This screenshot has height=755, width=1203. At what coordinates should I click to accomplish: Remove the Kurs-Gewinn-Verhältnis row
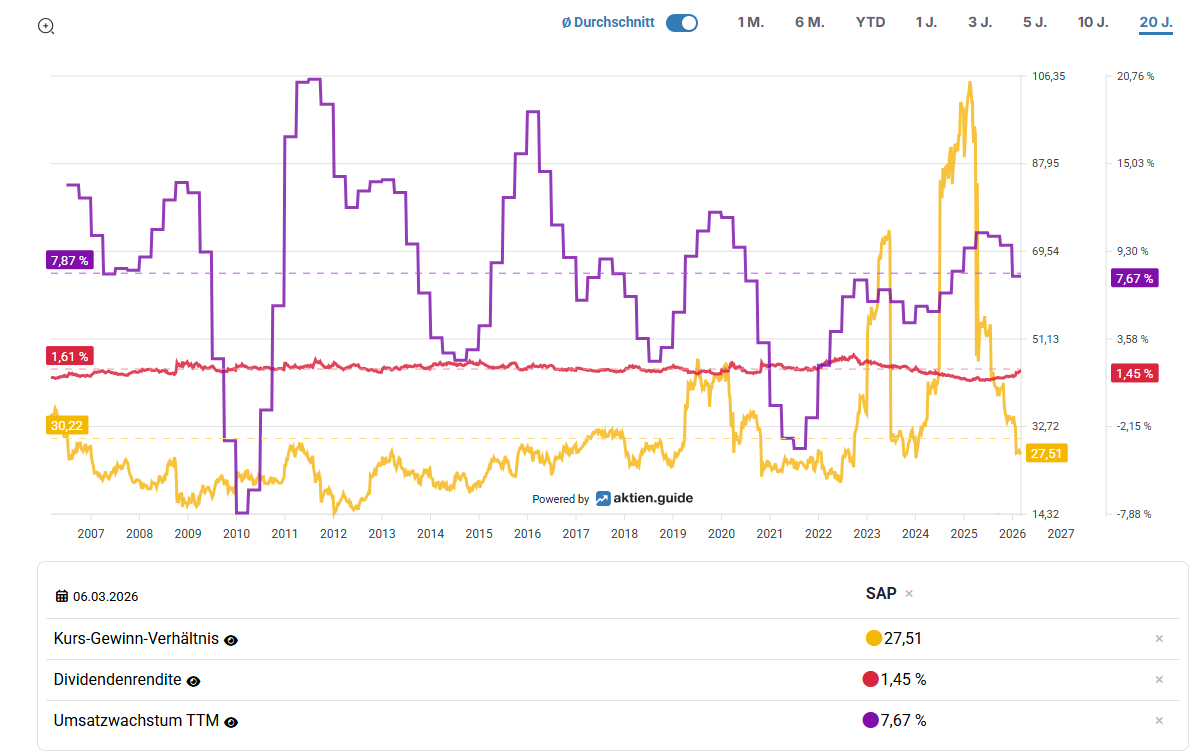click(x=1159, y=639)
